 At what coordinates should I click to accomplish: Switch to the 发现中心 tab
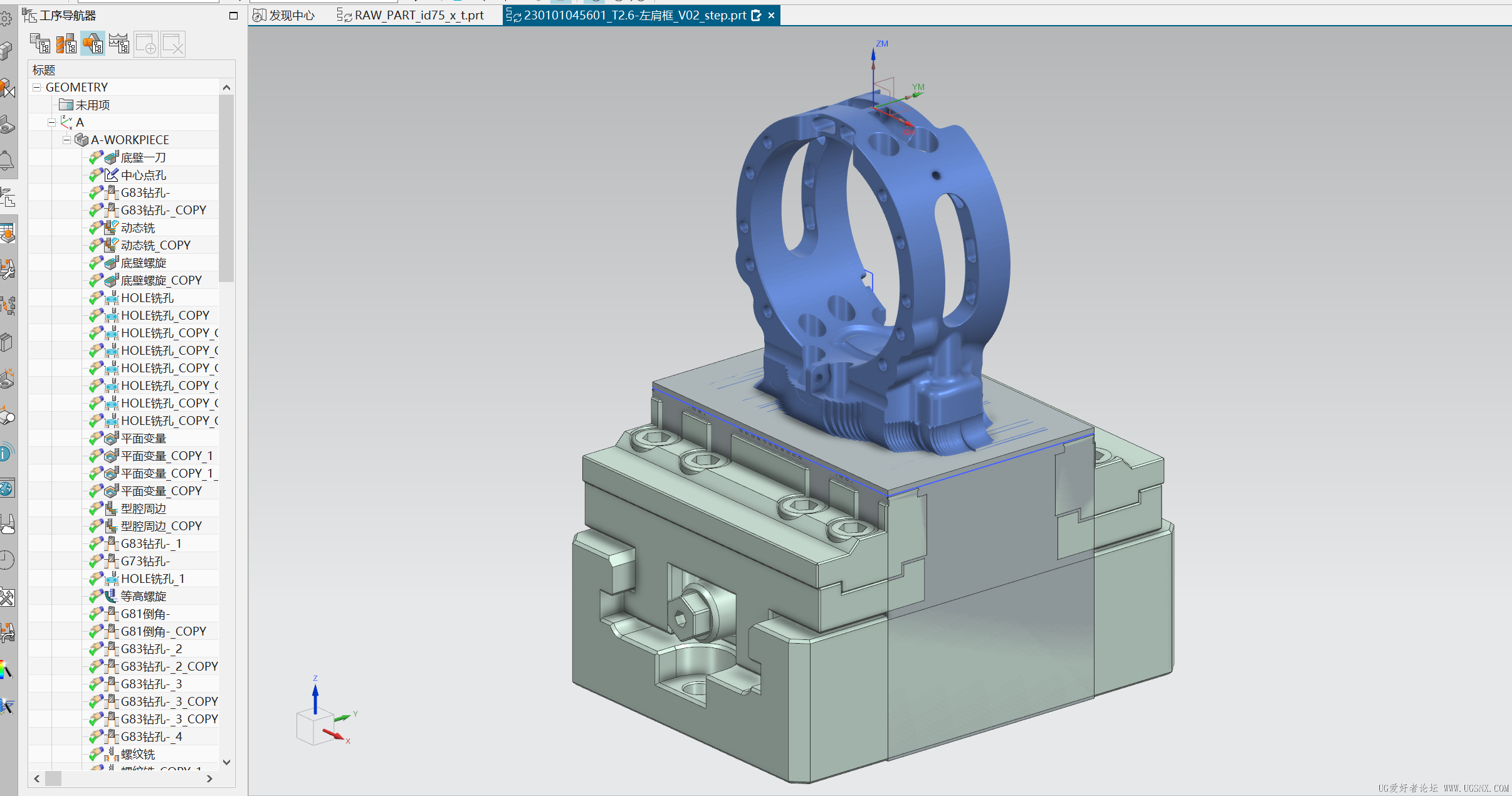tap(284, 16)
